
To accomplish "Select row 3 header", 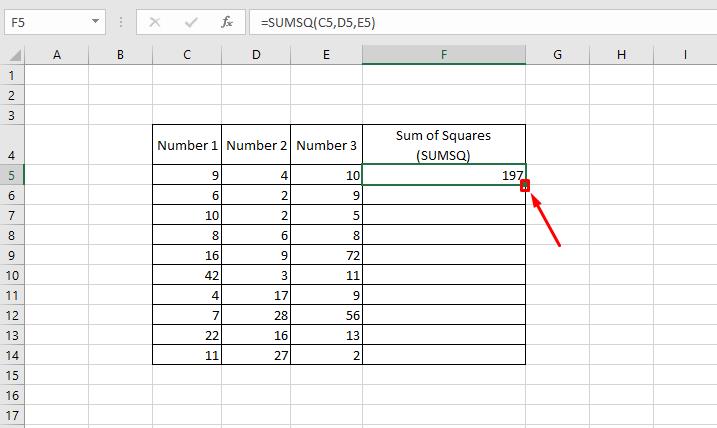I will (12, 114).
